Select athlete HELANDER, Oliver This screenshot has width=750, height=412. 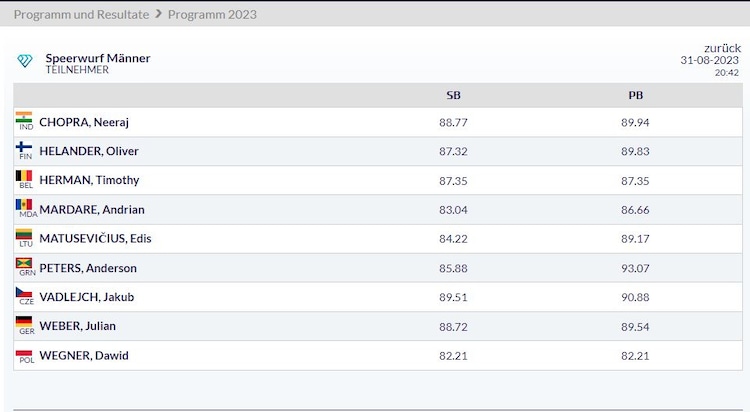click(x=89, y=152)
